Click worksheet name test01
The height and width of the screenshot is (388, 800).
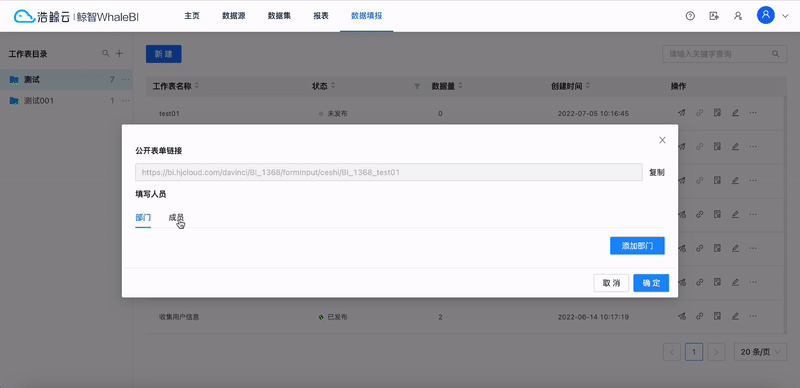(x=169, y=113)
